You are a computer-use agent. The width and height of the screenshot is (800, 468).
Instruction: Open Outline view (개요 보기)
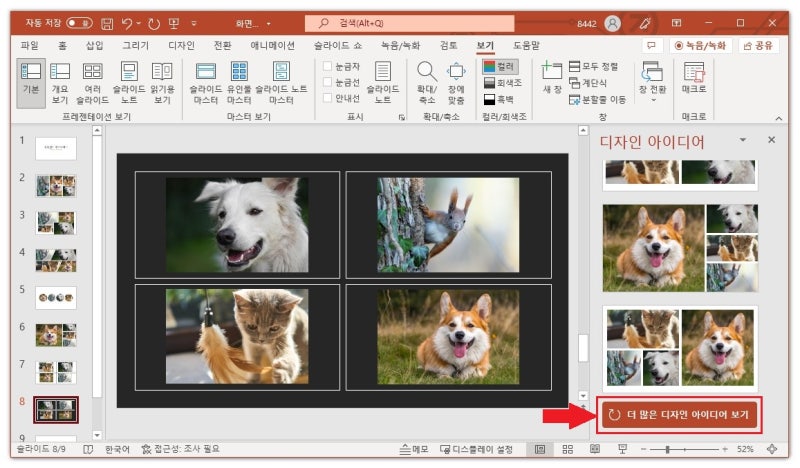click(60, 83)
